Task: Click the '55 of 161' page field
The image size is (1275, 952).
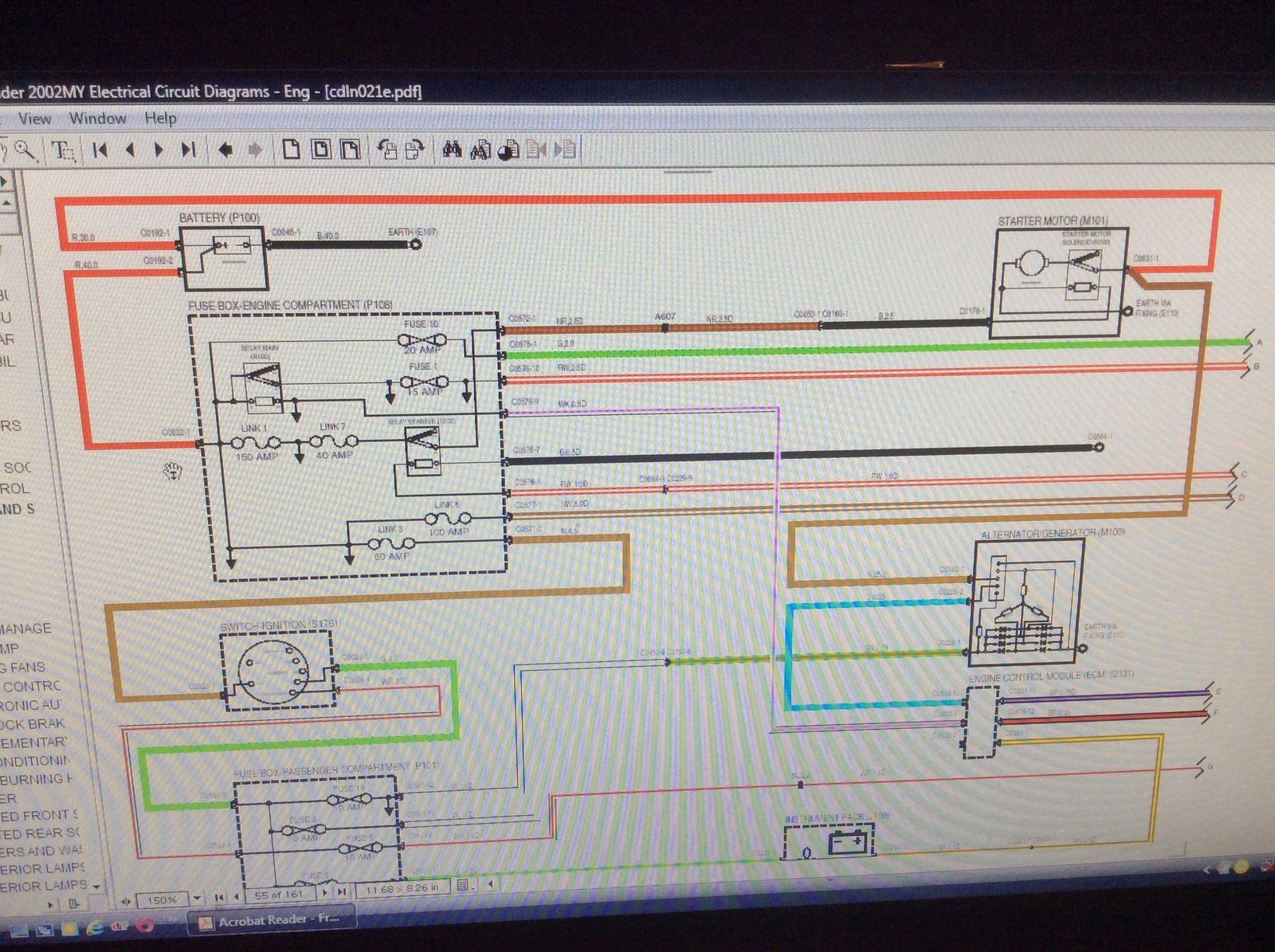Action: [x=279, y=895]
